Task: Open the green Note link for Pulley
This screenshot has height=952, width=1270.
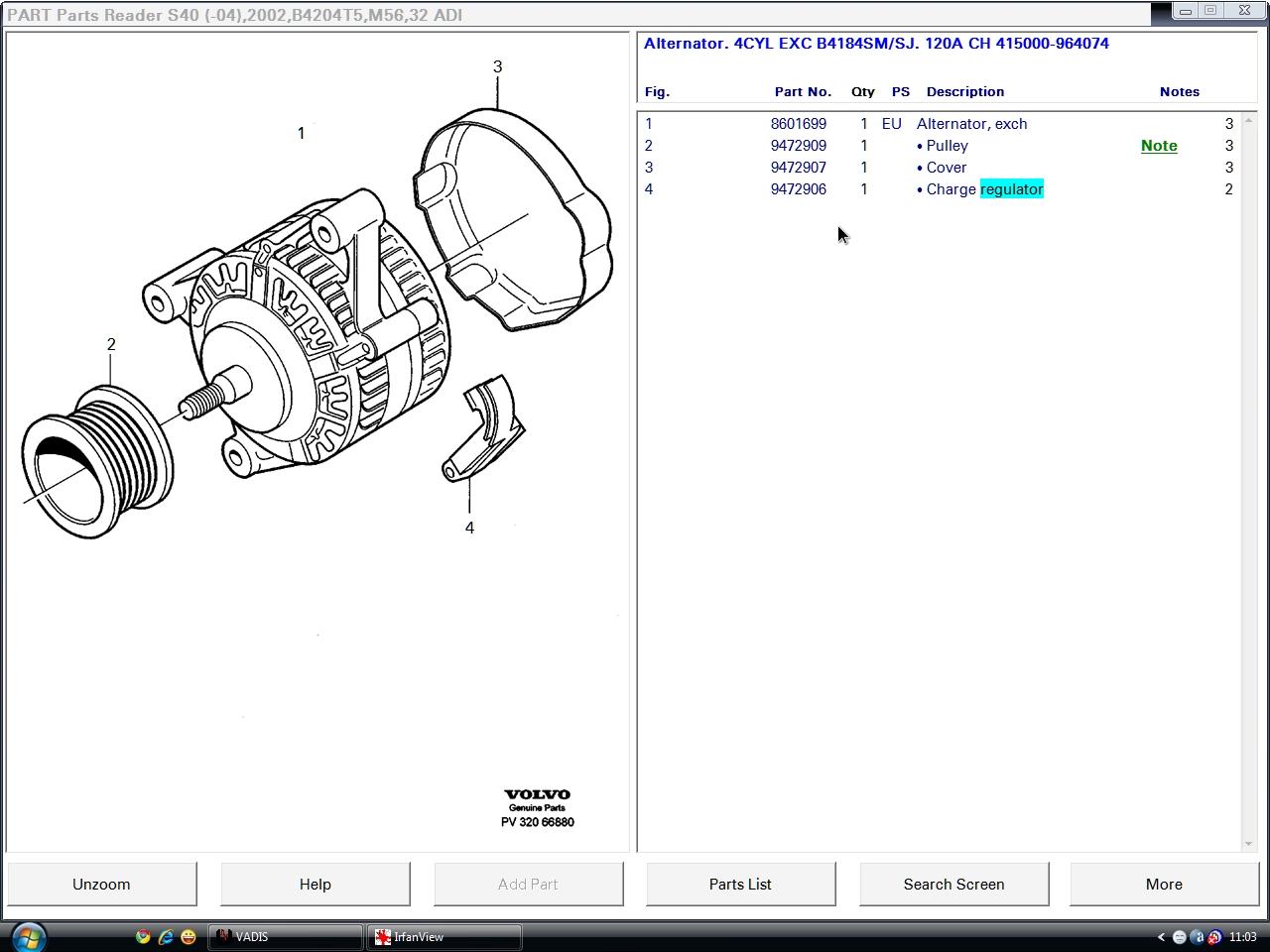Action: click(1159, 146)
